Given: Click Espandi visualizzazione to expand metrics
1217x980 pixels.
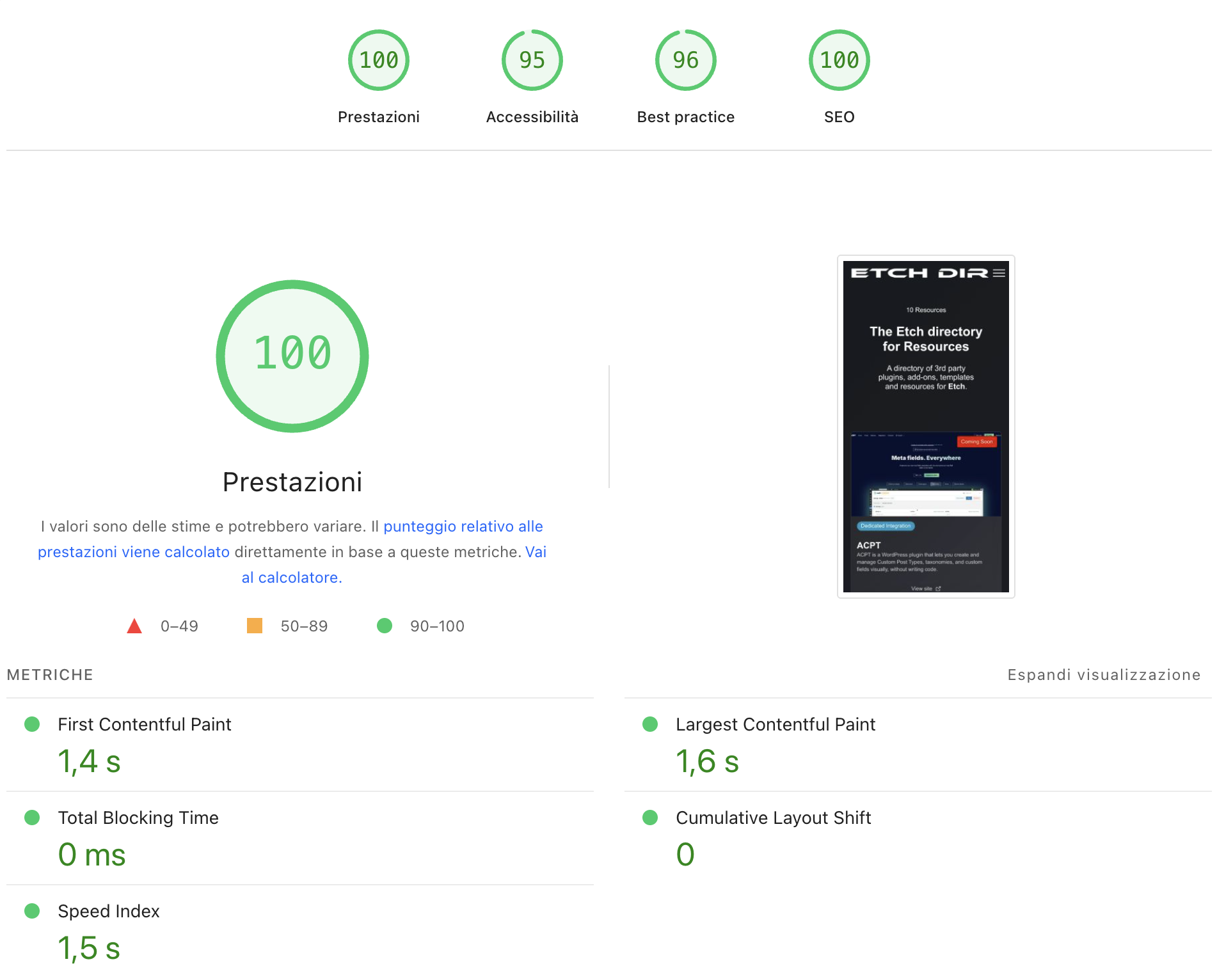Looking at the screenshot, I should [1104, 674].
